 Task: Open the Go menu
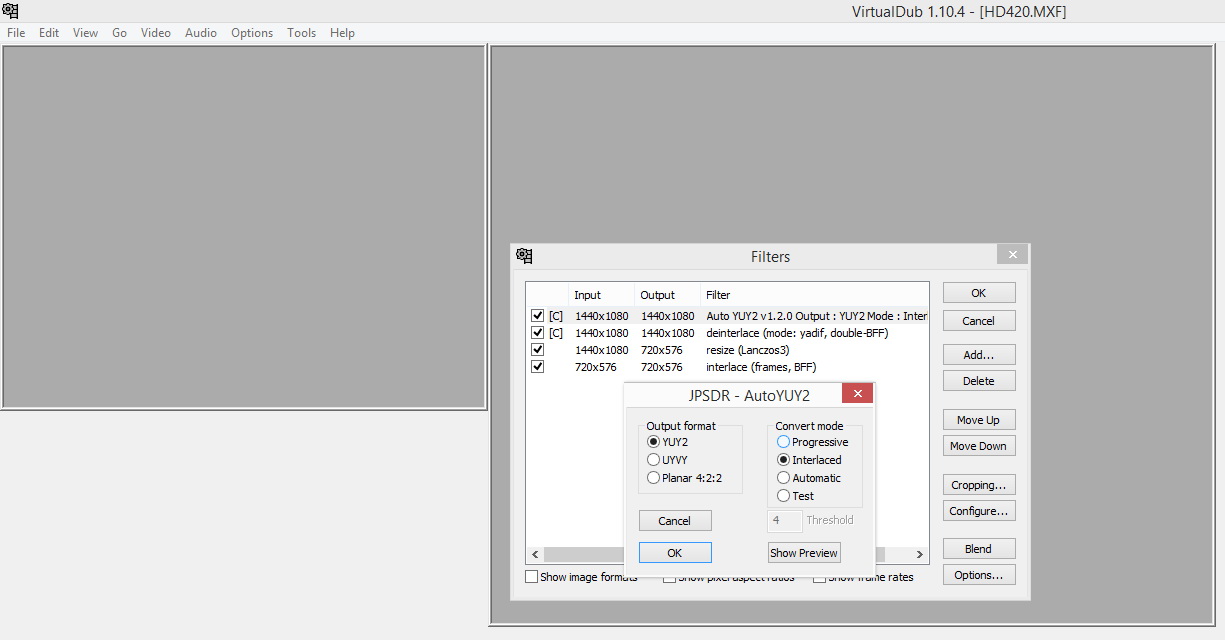tap(120, 33)
